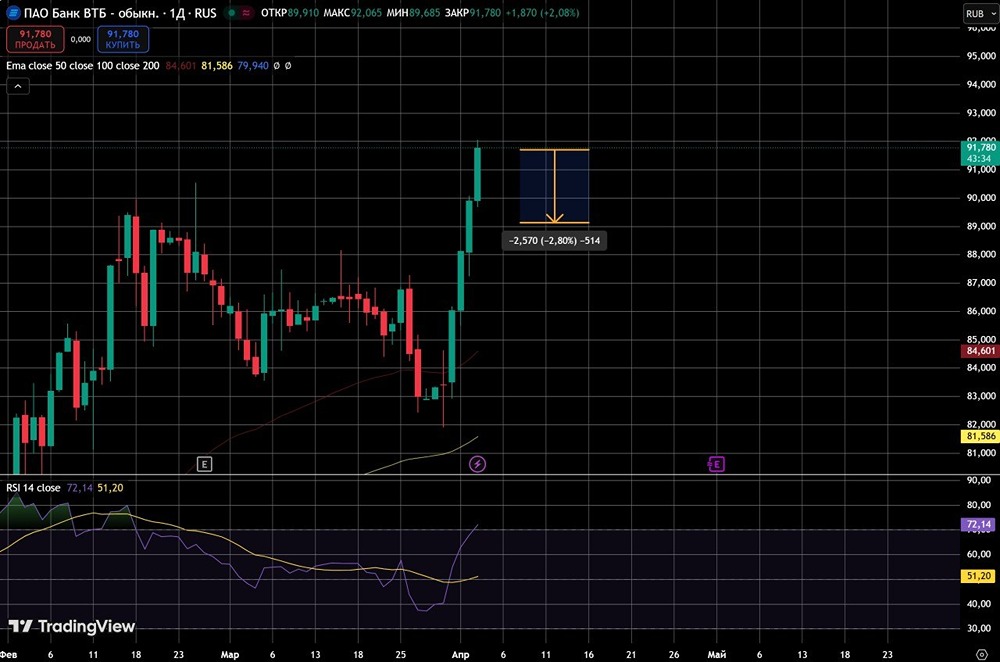Click the measurement label −2,570 (−2,80%) −514
This screenshot has height=662, width=1000.
pos(554,240)
